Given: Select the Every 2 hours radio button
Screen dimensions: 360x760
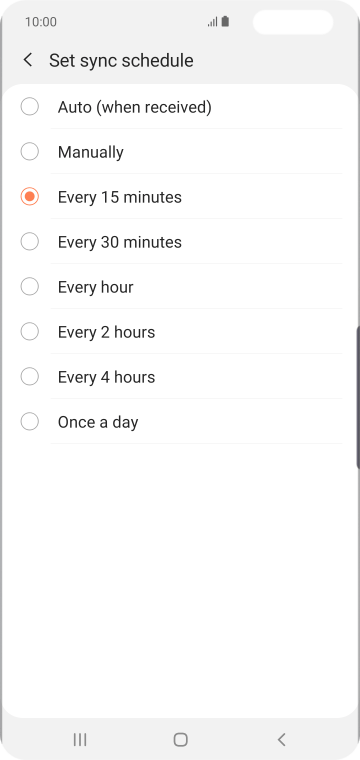Looking at the screenshot, I should tap(30, 332).
